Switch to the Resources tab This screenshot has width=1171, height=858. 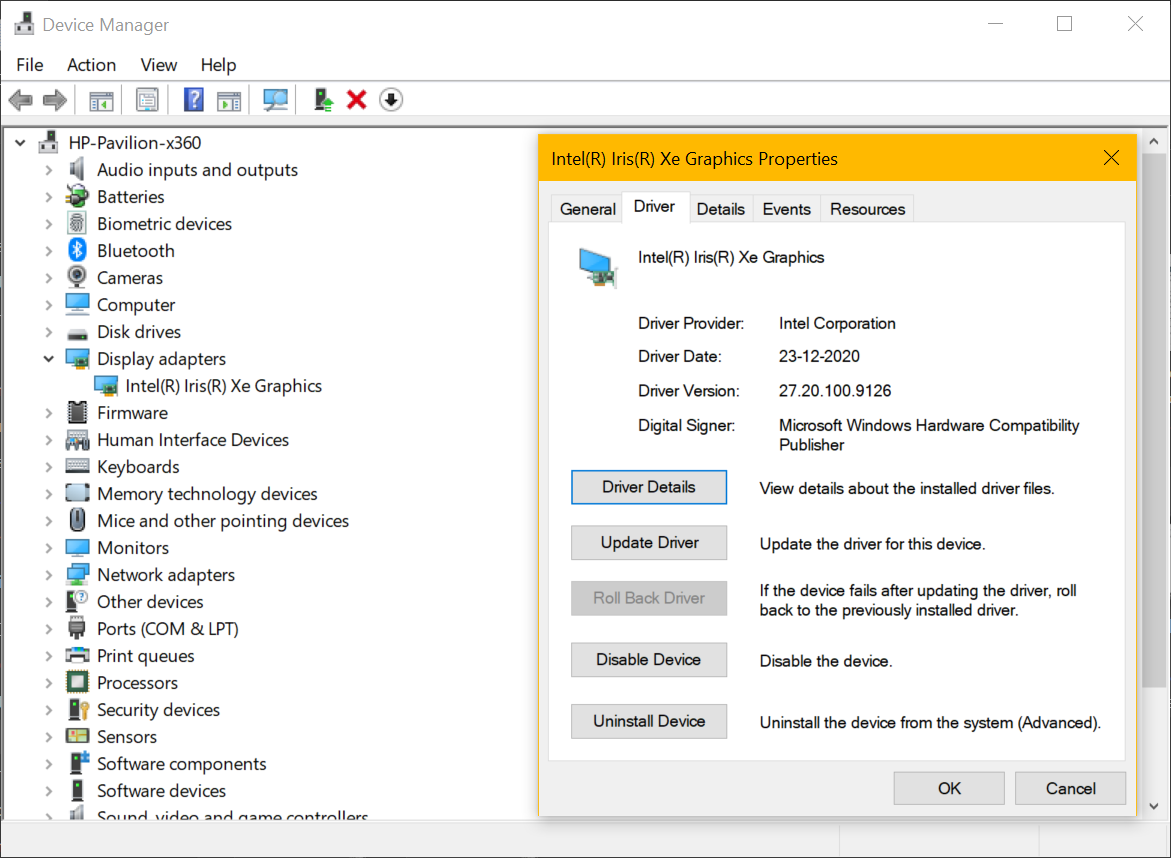coord(867,209)
